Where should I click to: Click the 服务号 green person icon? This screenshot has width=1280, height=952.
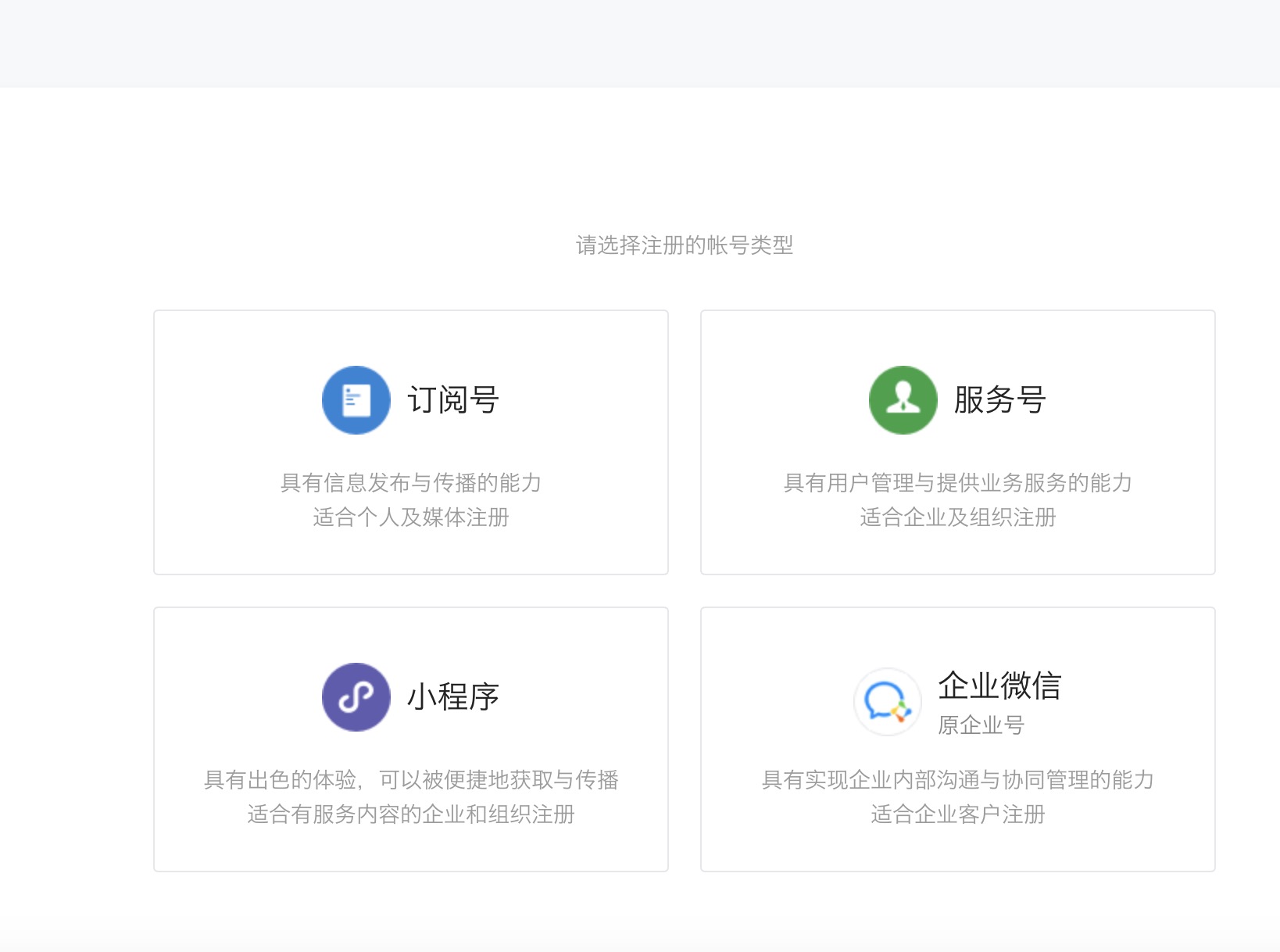click(x=903, y=399)
